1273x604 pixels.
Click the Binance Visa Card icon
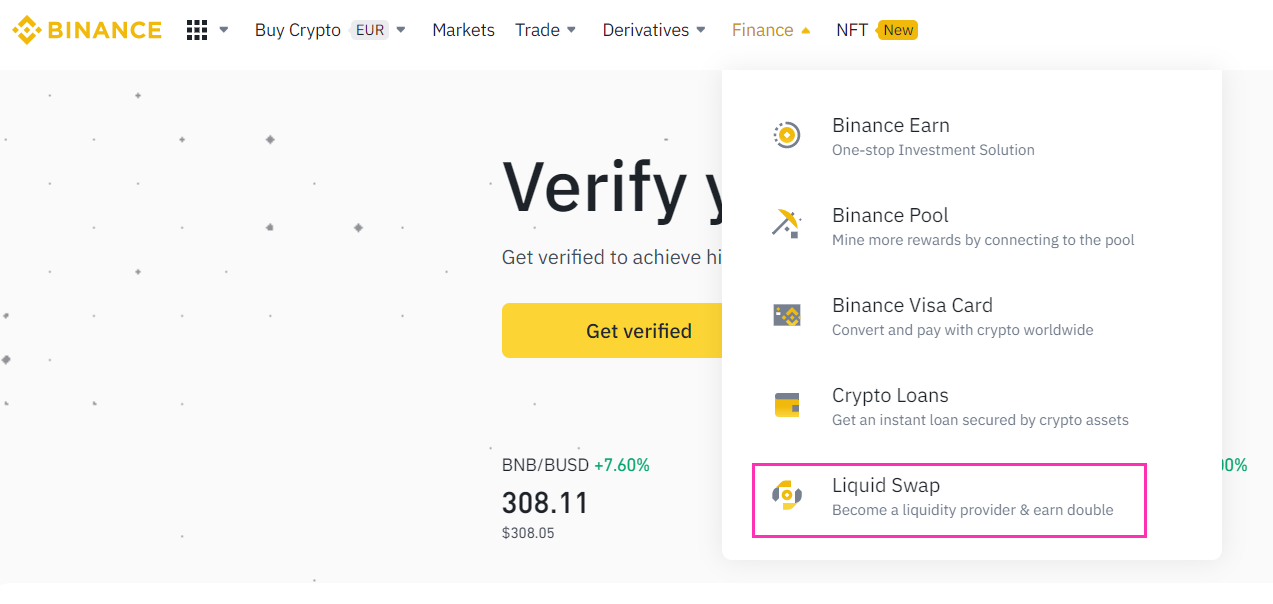coord(787,316)
